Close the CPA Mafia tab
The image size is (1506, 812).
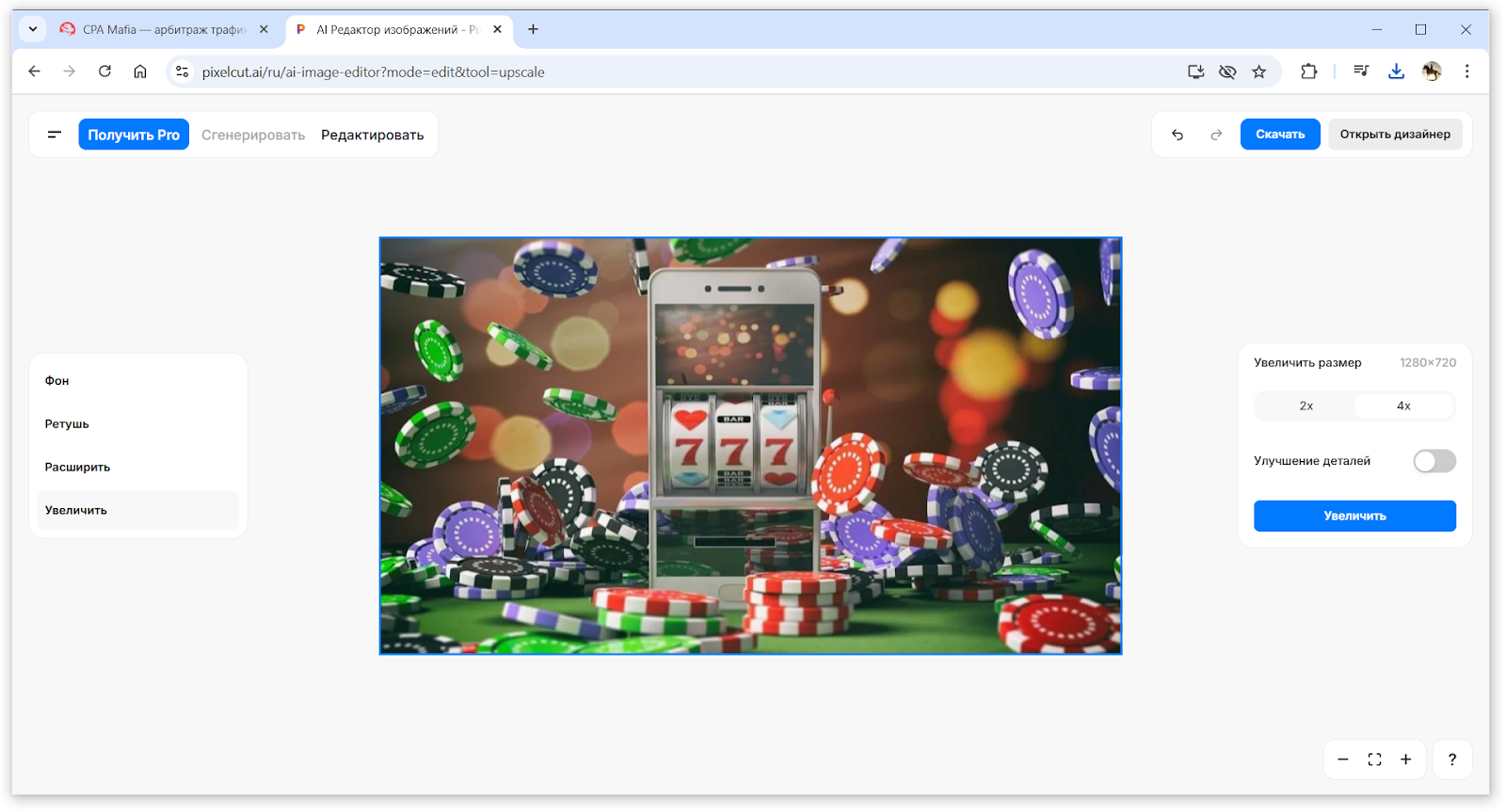tap(264, 29)
